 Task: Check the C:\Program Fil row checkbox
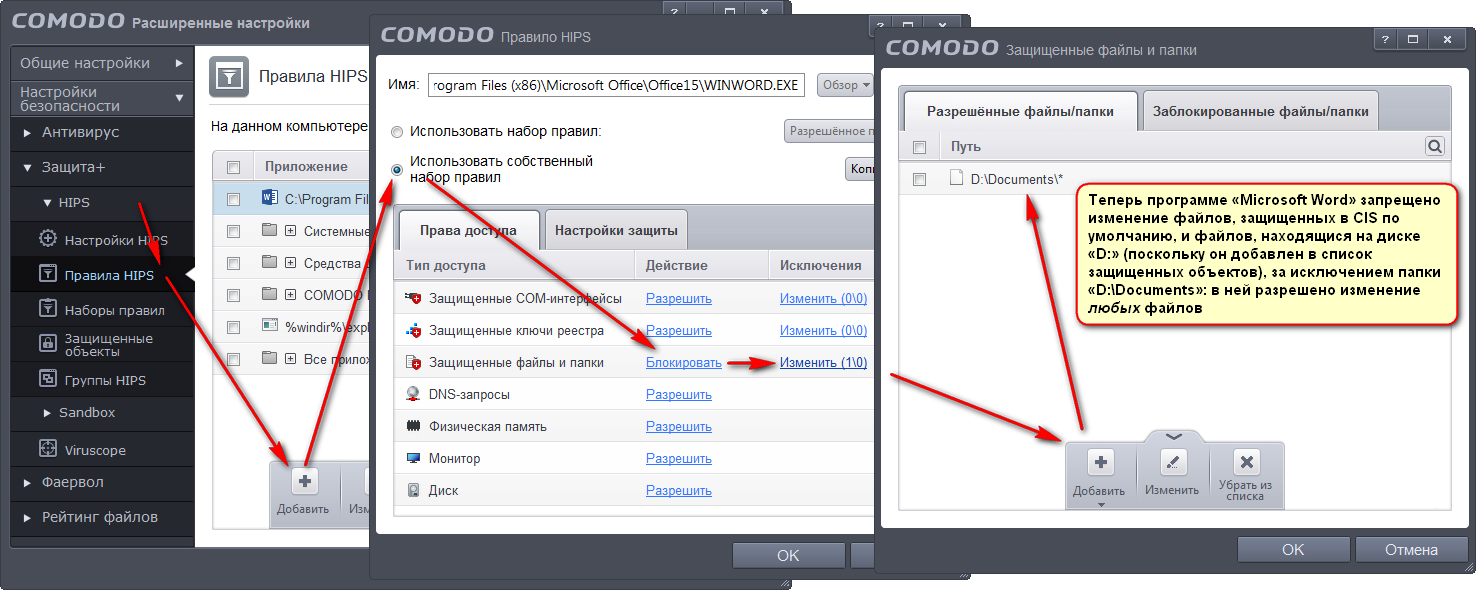tap(233, 198)
